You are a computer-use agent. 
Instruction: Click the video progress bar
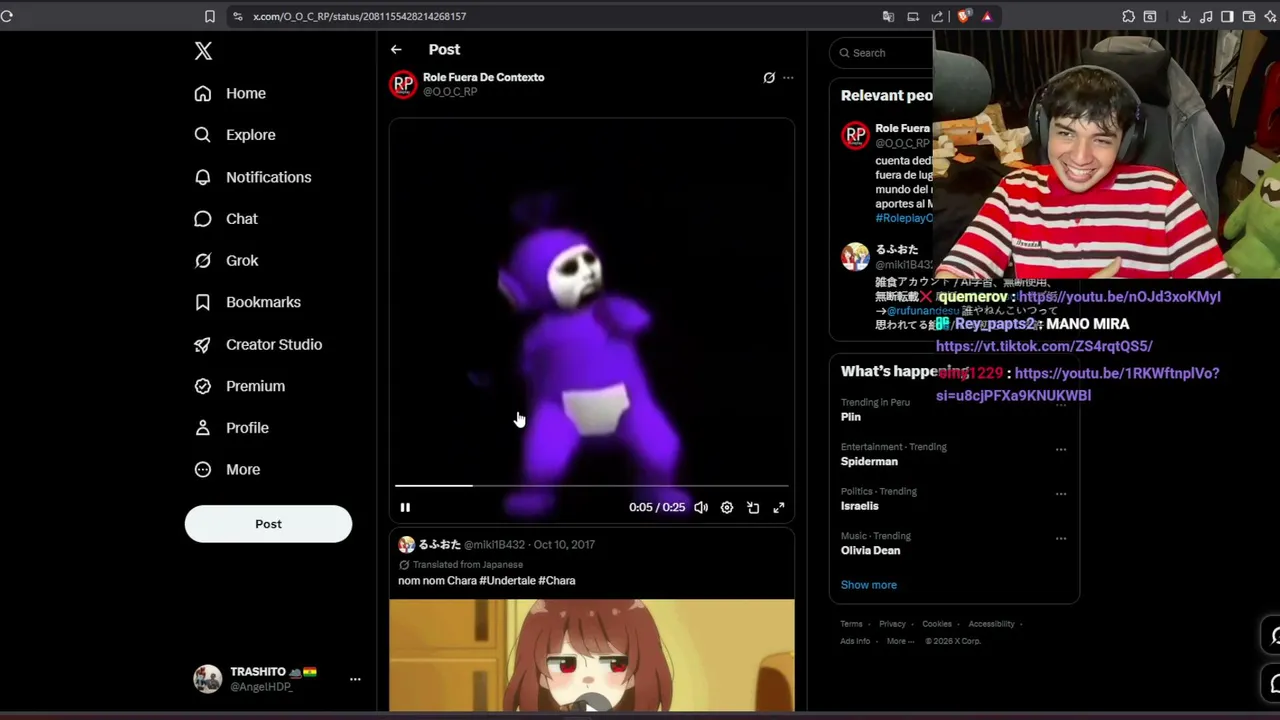click(591, 486)
